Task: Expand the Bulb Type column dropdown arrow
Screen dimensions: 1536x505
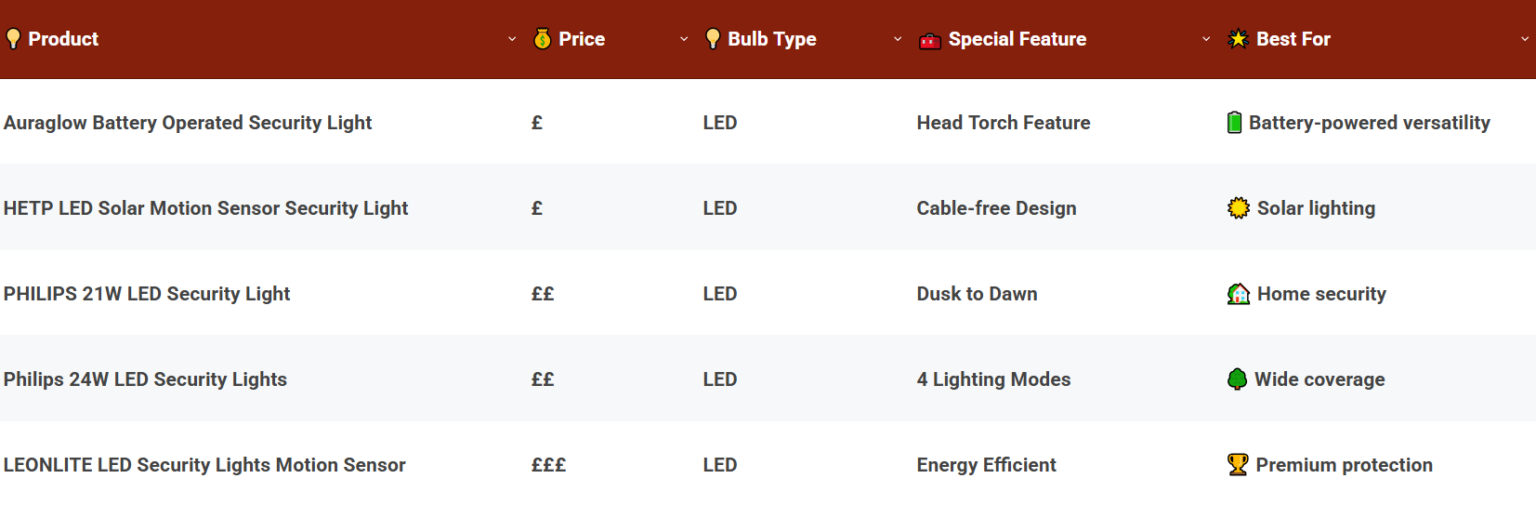Action: tap(897, 39)
